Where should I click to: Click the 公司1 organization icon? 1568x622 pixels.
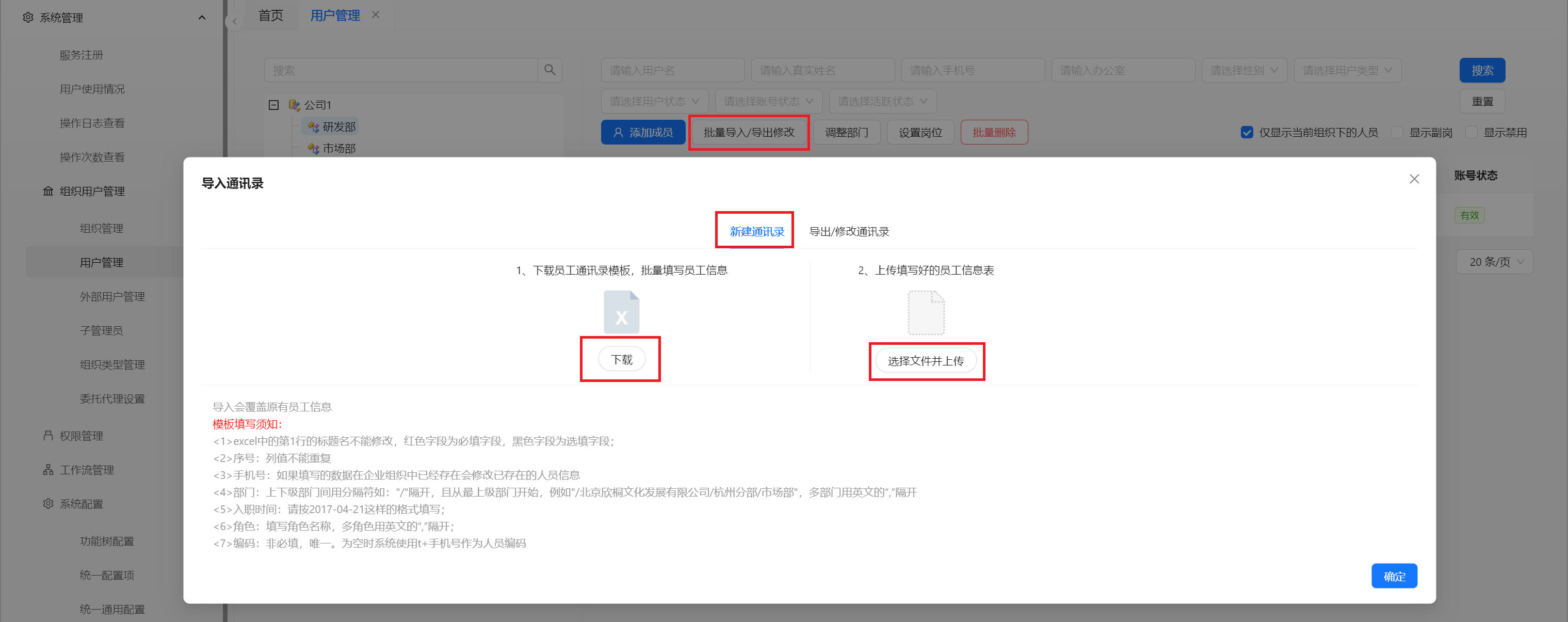point(295,105)
